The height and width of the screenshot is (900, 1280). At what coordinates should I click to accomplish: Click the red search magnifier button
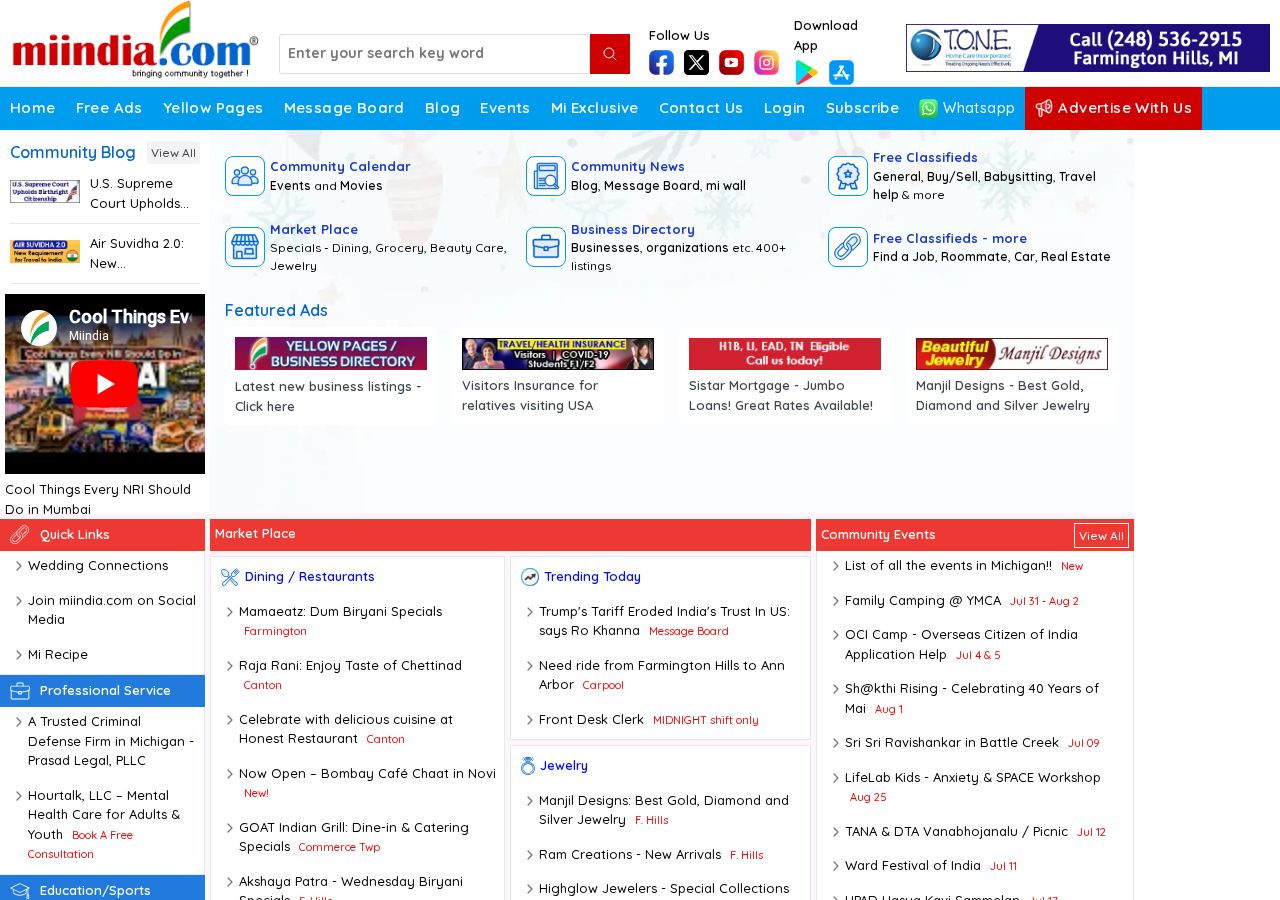[x=610, y=54]
